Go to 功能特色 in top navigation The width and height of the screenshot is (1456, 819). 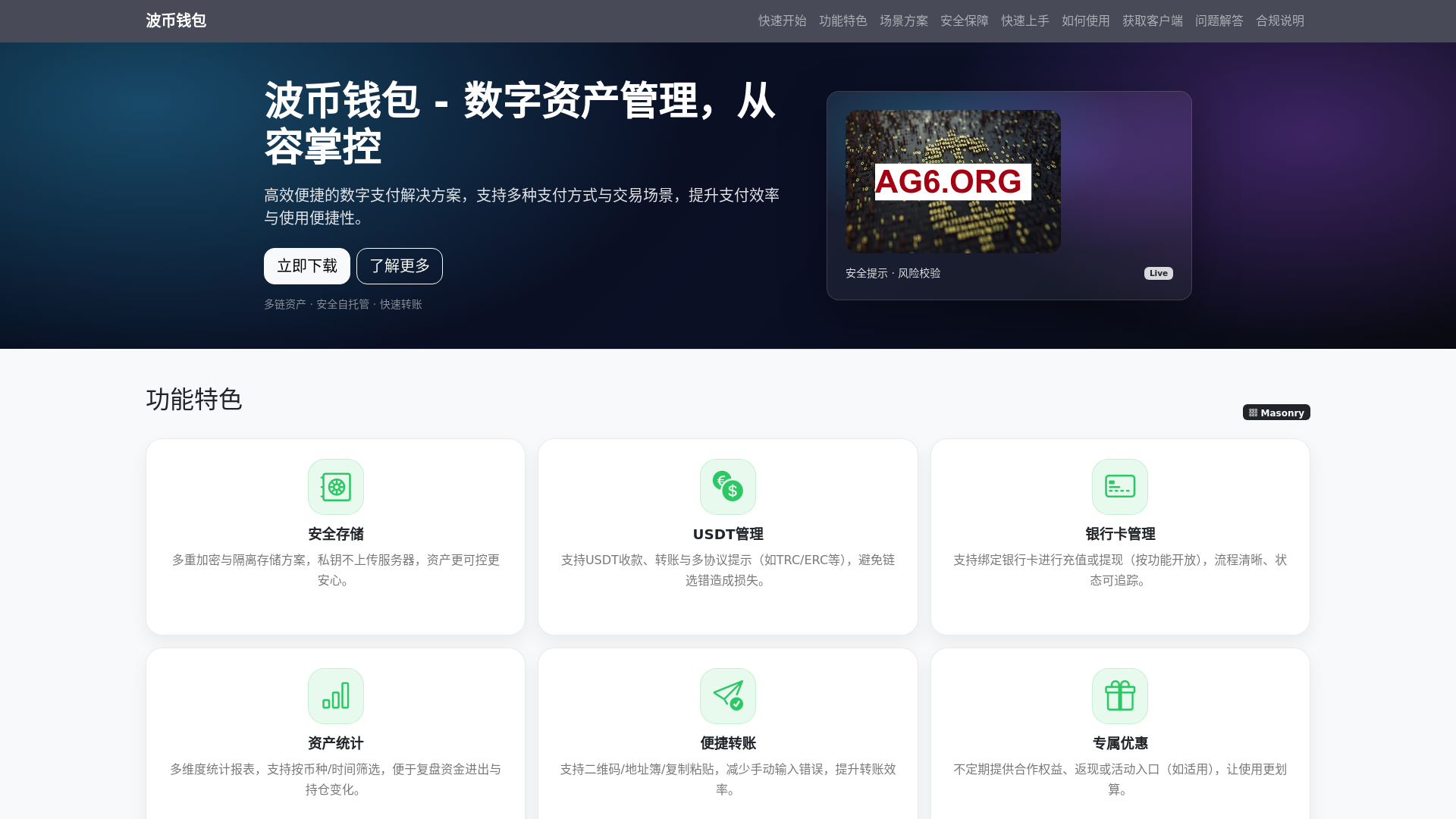click(x=843, y=21)
